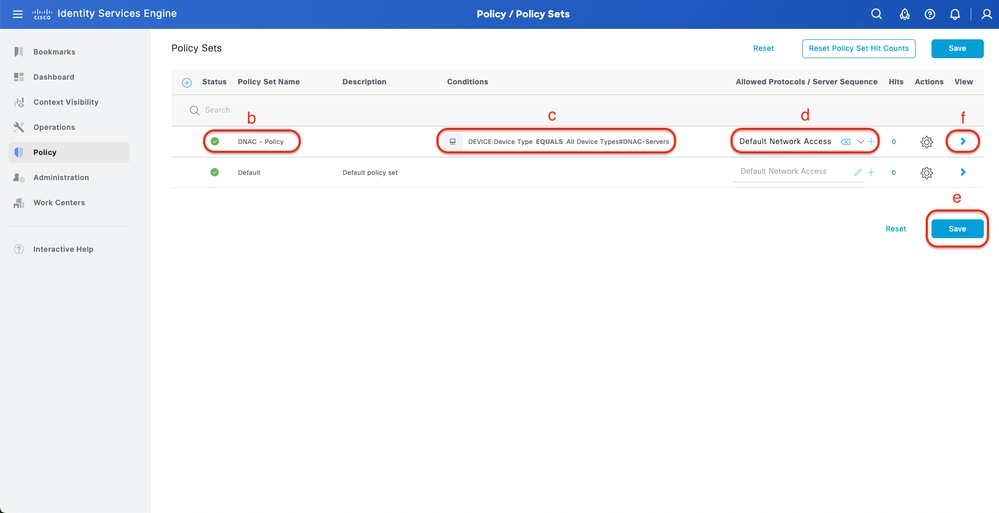This screenshot has width=999, height=513.
Task: Toggle status icon of DNAC - Policy
Action: [x=215, y=141]
